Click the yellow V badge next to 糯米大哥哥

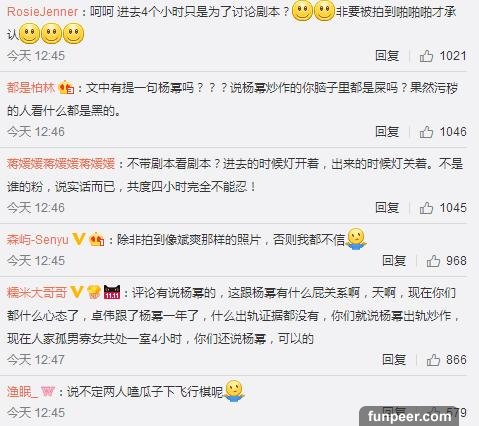click(x=76, y=292)
